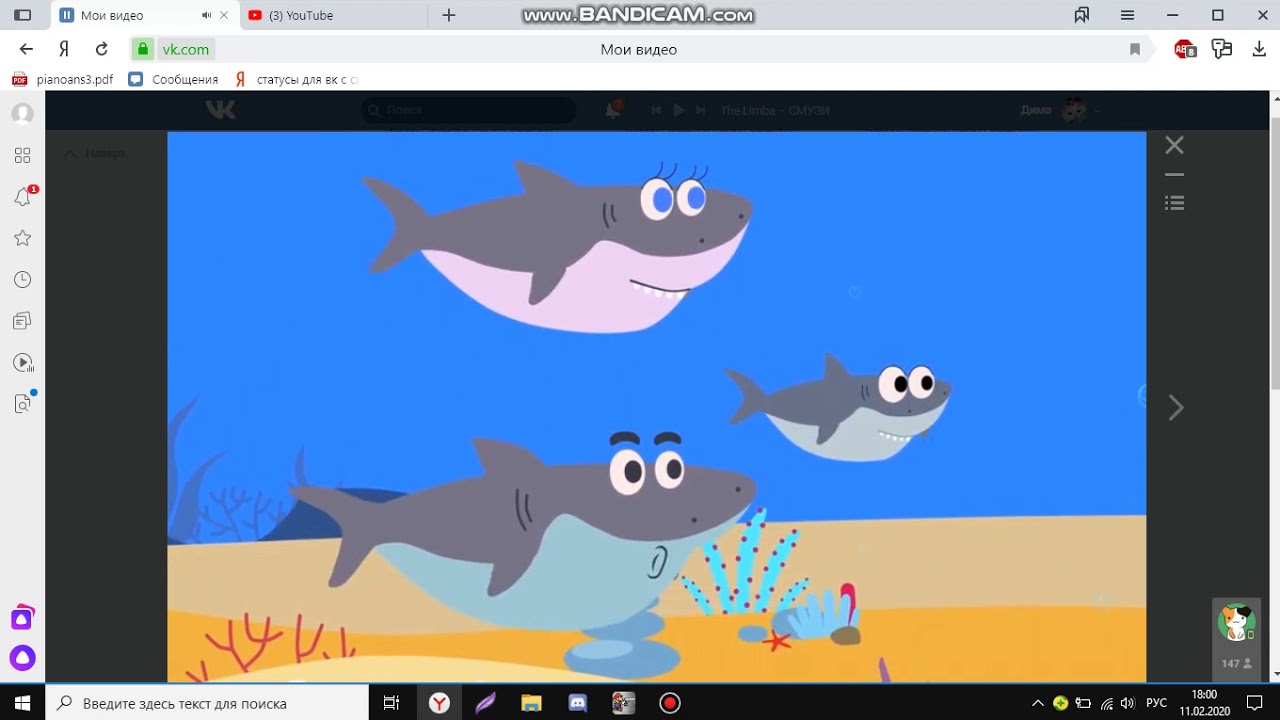Open the Windows Start menu
The width and height of the screenshot is (1280, 720).
coord(22,703)
